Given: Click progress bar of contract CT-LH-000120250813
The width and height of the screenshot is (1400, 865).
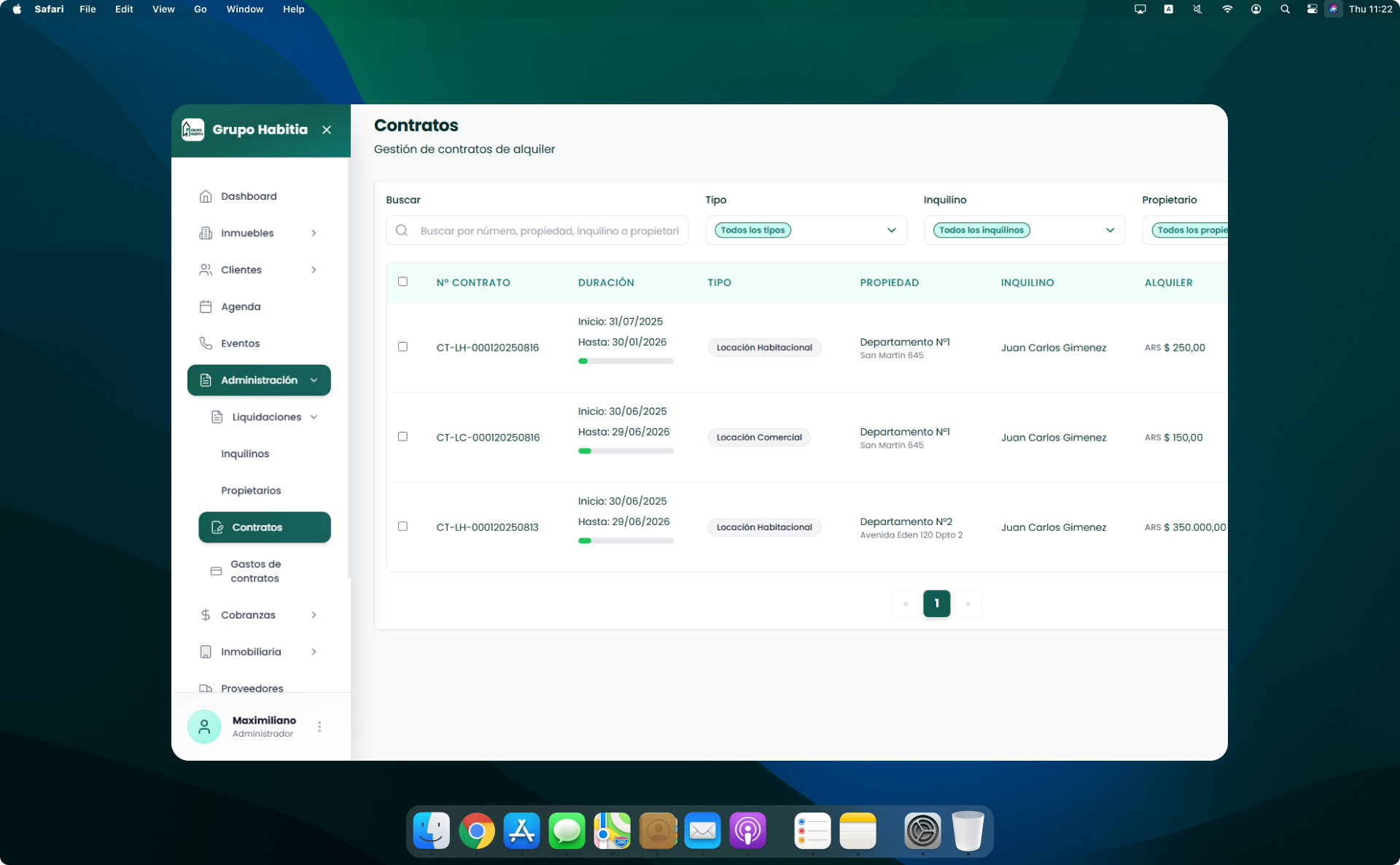Looking at the screenshot, I should (625, 541).
